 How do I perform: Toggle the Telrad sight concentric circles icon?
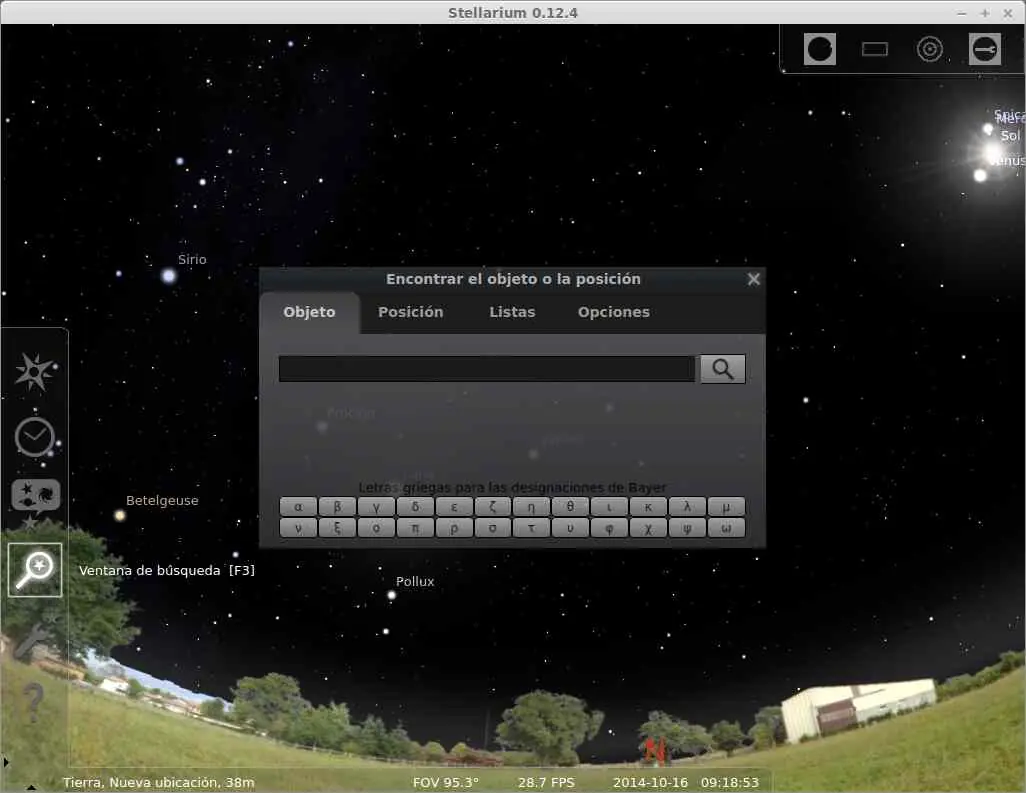pyautogui.click(x=929, y=49)
